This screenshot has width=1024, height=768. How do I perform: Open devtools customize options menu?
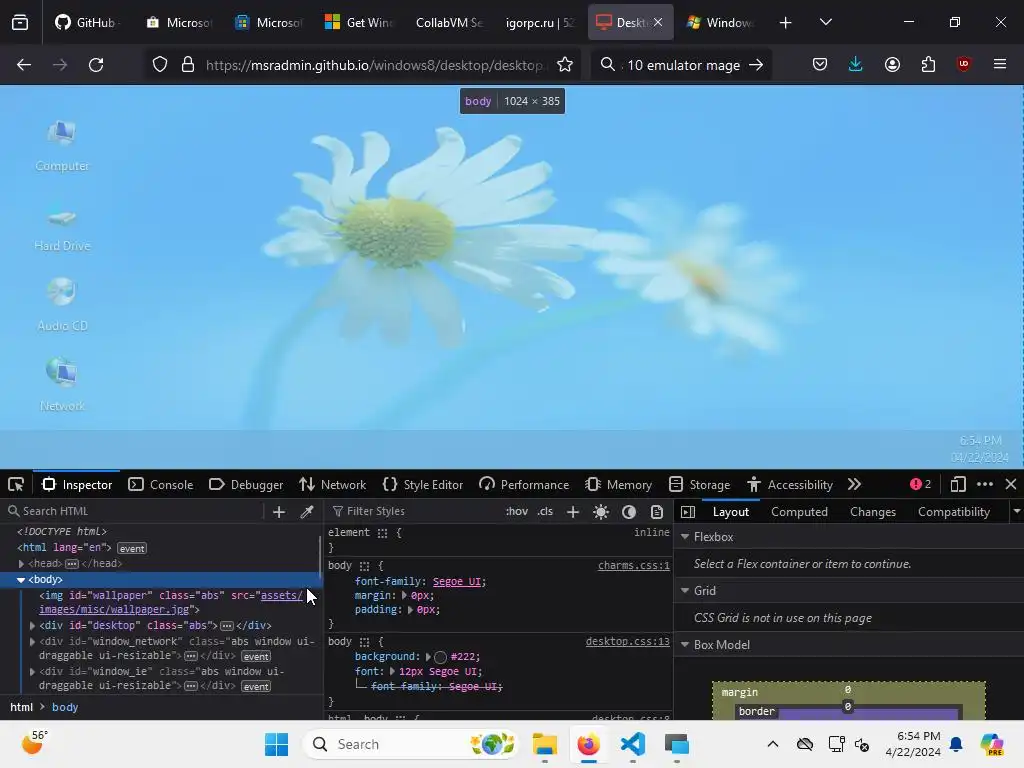click(x=985, y=484)
